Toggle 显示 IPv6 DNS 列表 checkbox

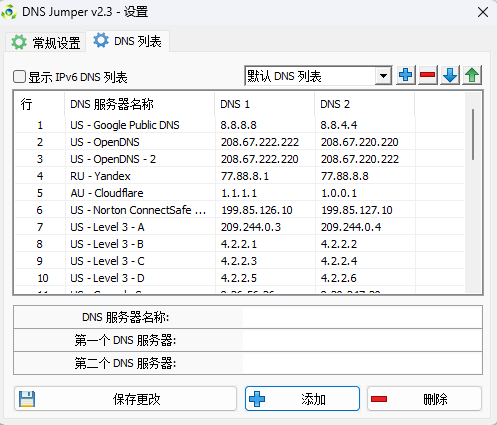19,77
